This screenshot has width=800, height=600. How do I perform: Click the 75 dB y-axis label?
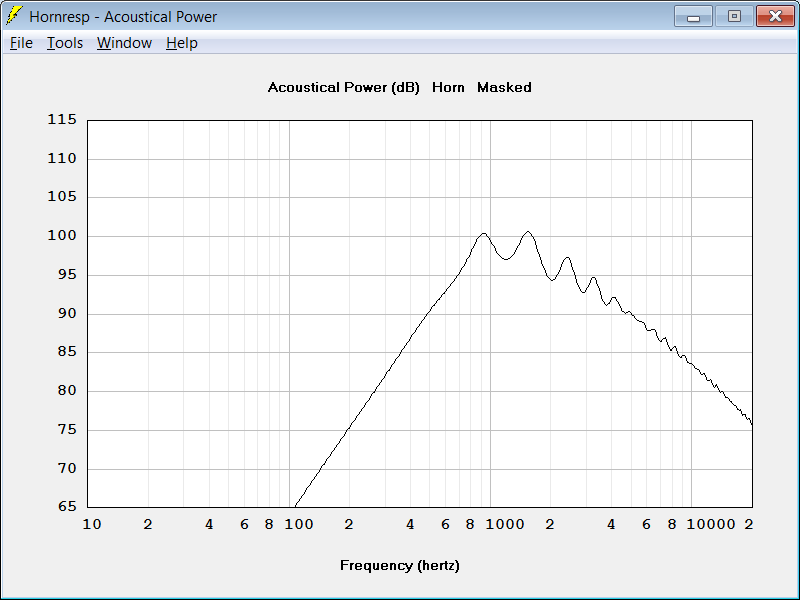pyautogui.click(x=67, y=430)
